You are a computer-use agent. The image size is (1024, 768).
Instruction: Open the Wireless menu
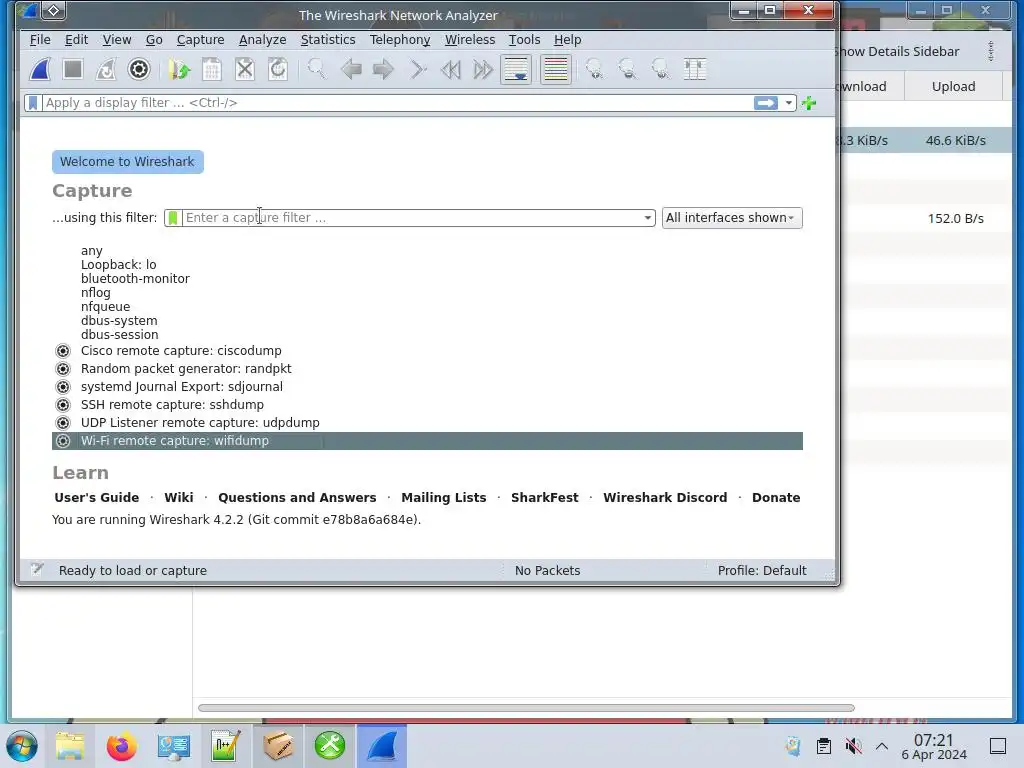[470, 40]
